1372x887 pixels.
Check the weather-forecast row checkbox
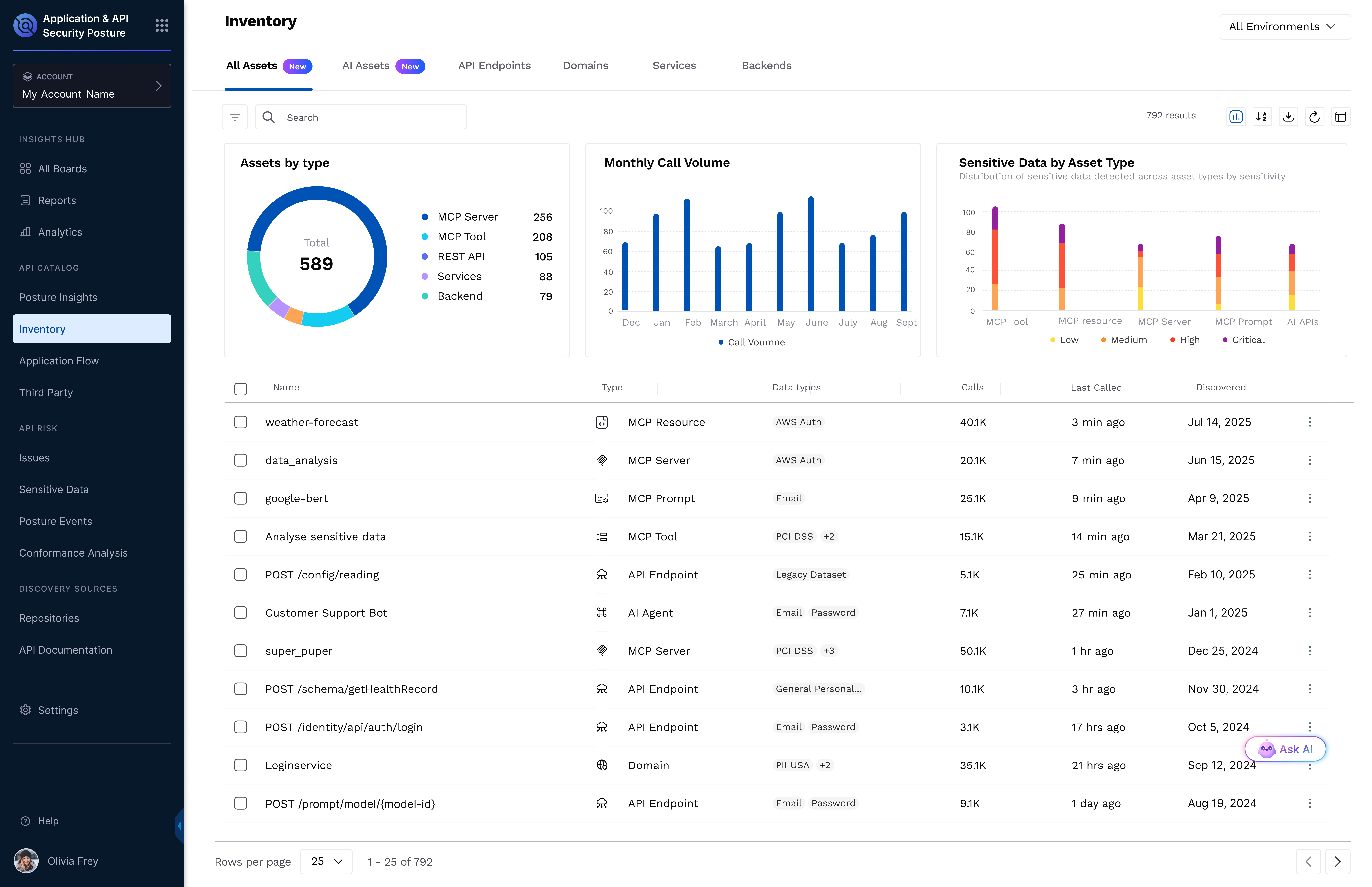pos(241,422)
